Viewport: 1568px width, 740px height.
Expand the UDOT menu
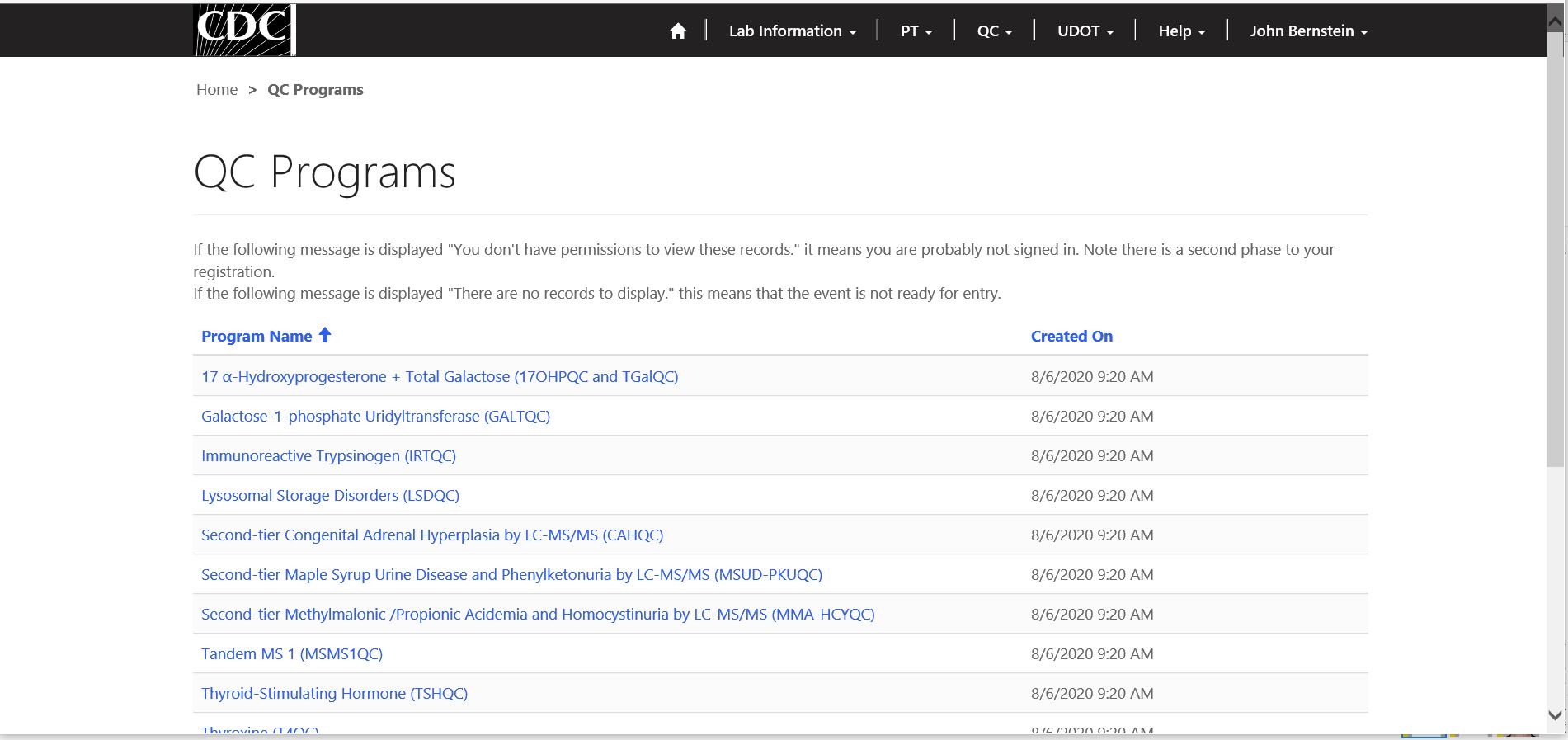click(1085, 31)
